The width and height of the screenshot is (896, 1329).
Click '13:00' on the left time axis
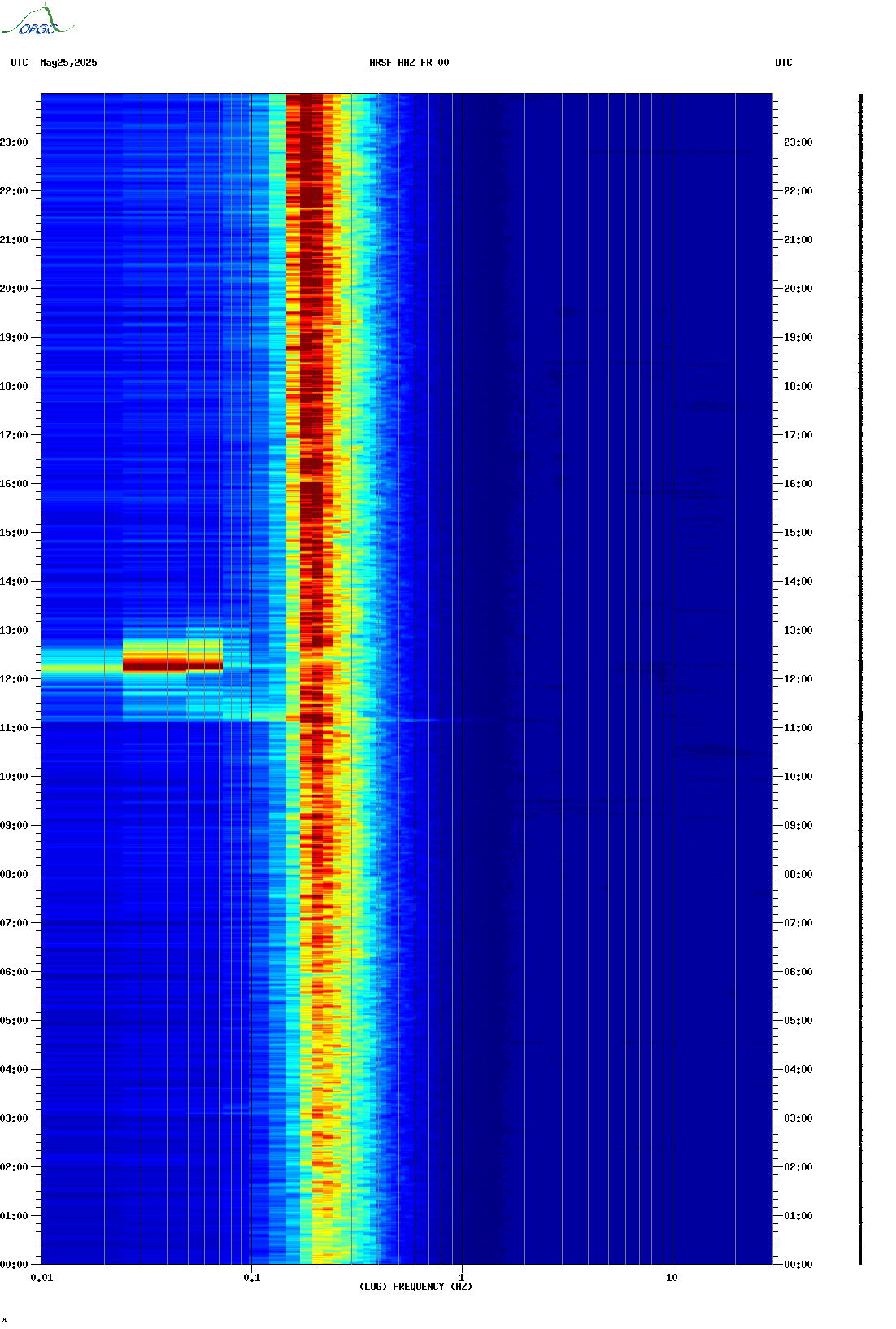(x=14, y=630)
